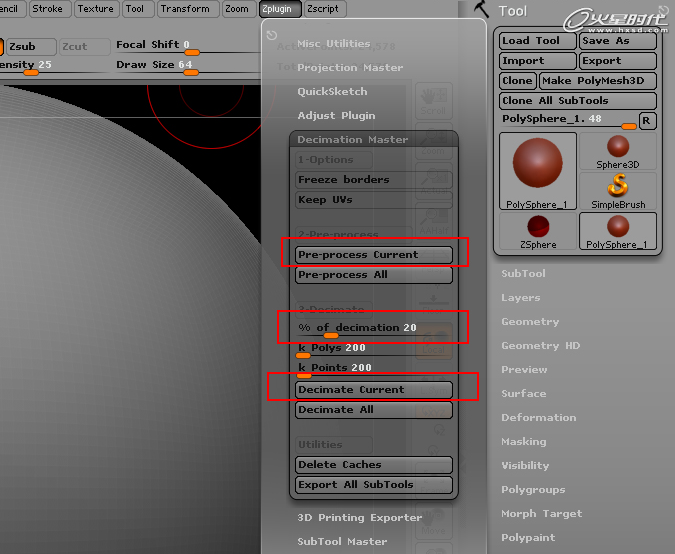This screenshot has height=554, width=675.
Task: Open the Zplugin menu
Action: 279,9
